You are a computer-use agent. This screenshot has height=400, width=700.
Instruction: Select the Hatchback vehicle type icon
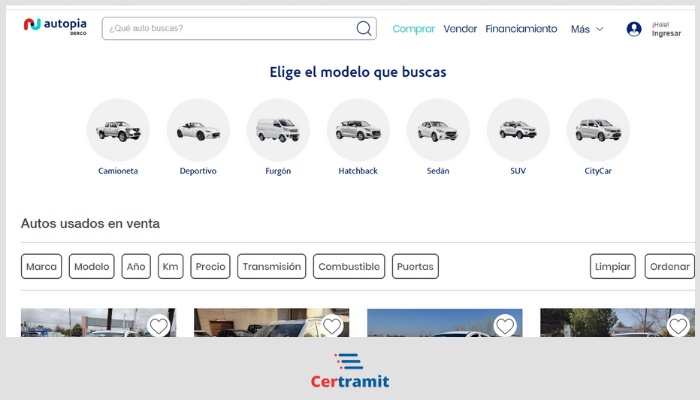pyautogui.click(x=358, y=130)
